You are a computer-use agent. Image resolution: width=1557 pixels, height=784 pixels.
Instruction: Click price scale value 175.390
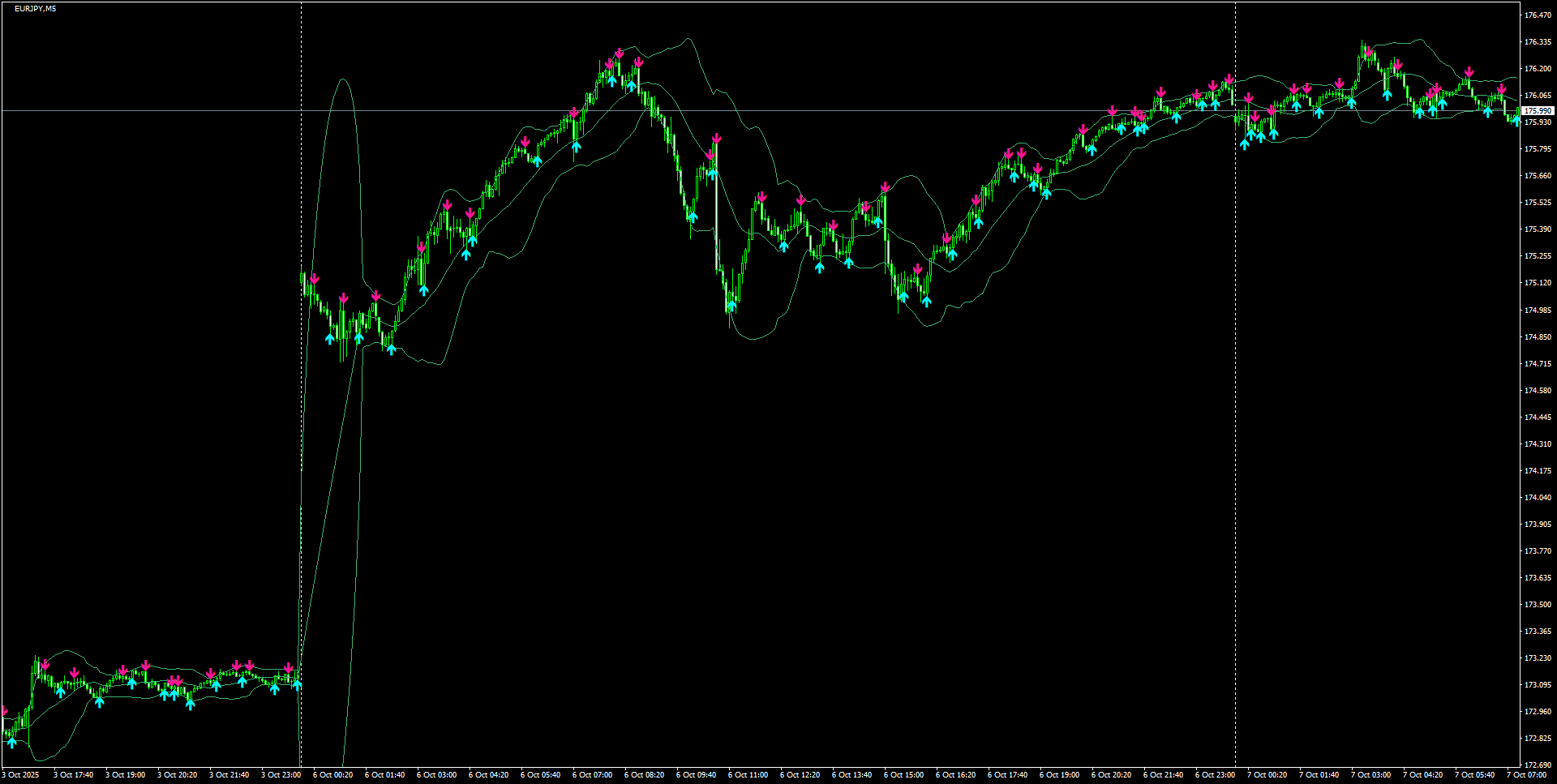click(1538, 229)
